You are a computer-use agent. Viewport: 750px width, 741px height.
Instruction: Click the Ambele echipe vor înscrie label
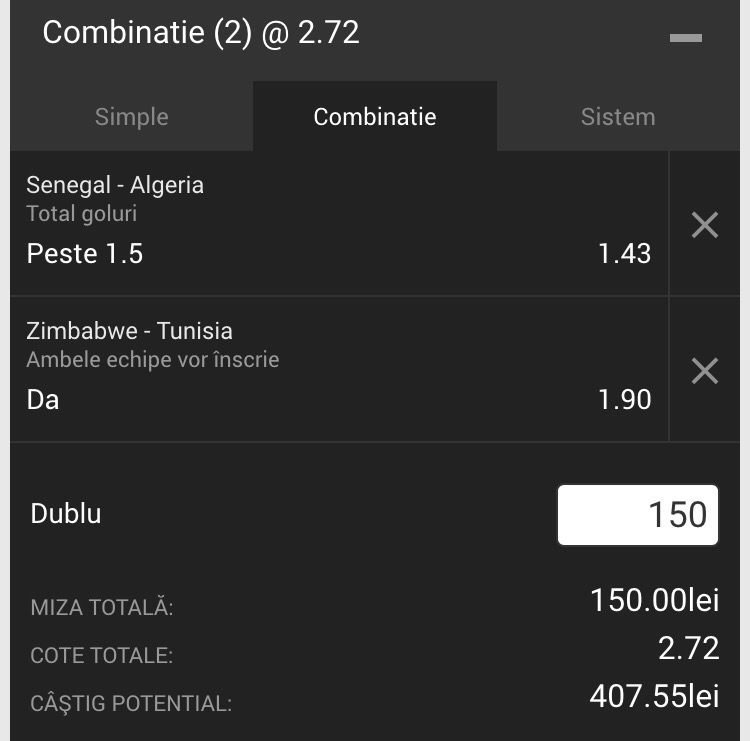pyautogui.click(x=153, y=359)
